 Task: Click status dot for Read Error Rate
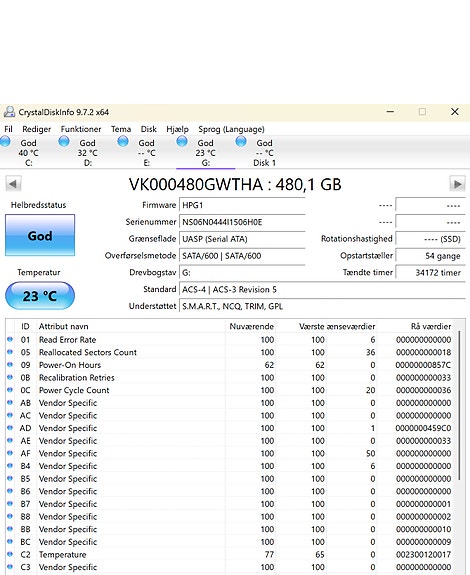(10, 340)
